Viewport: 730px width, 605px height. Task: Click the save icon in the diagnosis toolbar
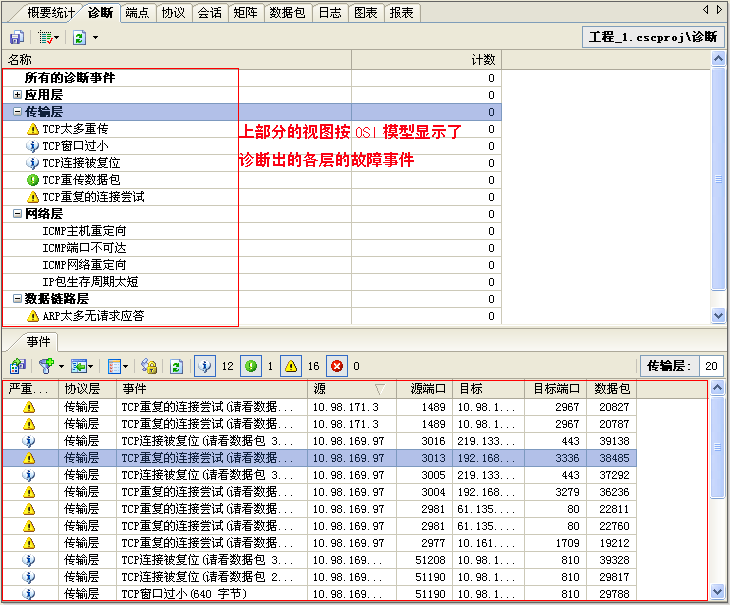click(x=17, y=38)
